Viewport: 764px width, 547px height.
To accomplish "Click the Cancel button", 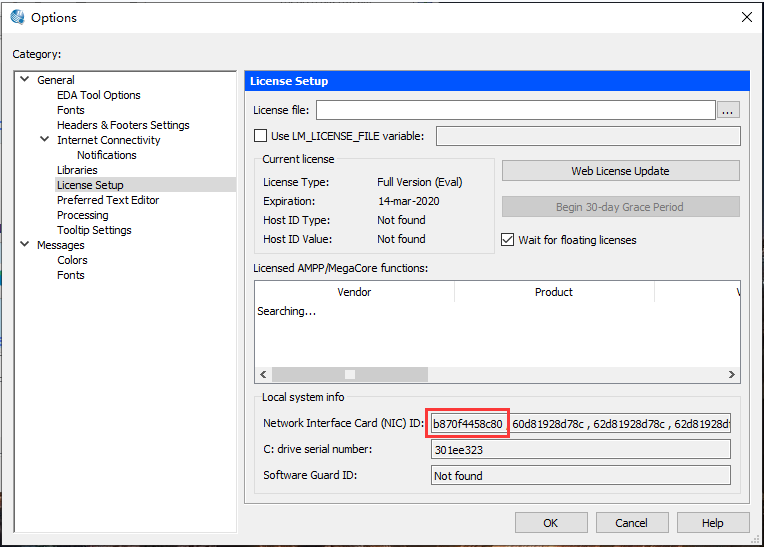I will coord(631,522).
